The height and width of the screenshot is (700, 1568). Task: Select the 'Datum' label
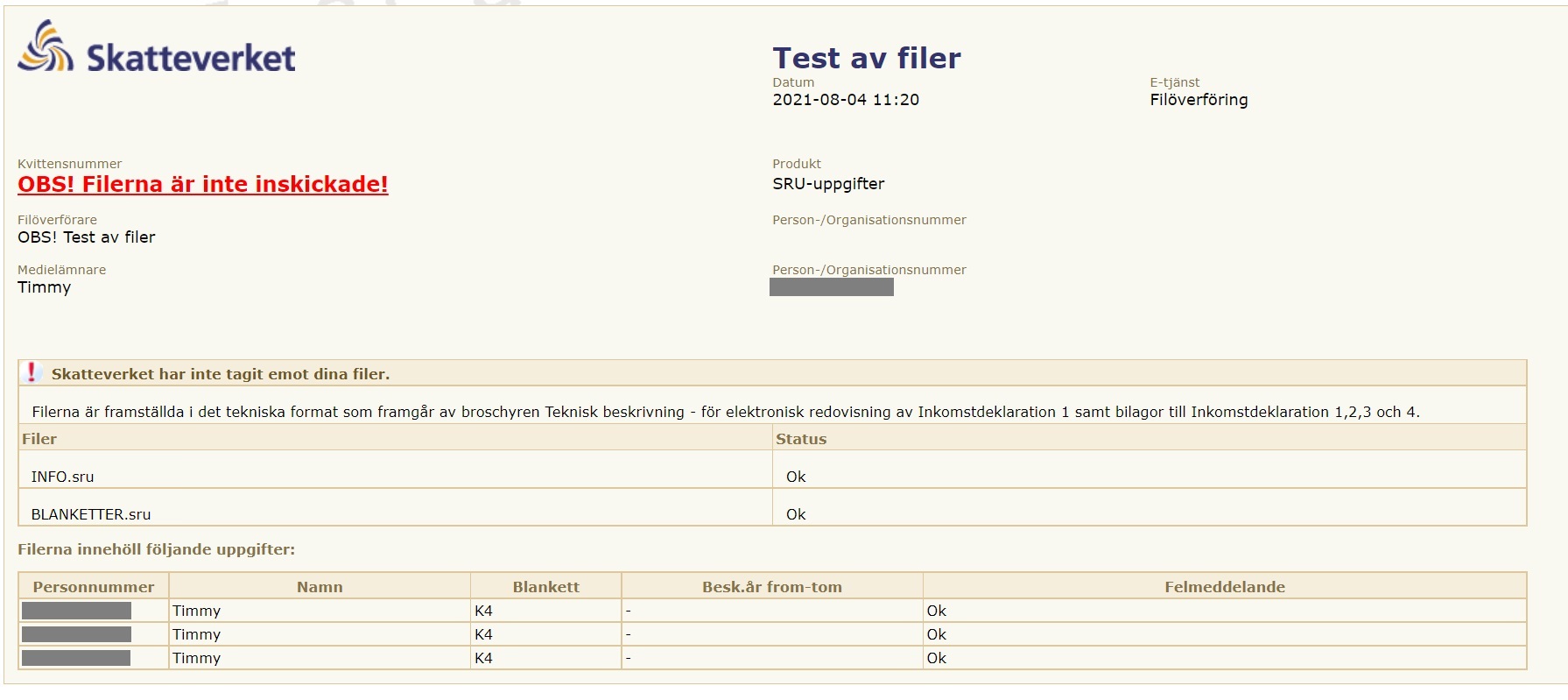pyautogui.click(x=793, y=82)
